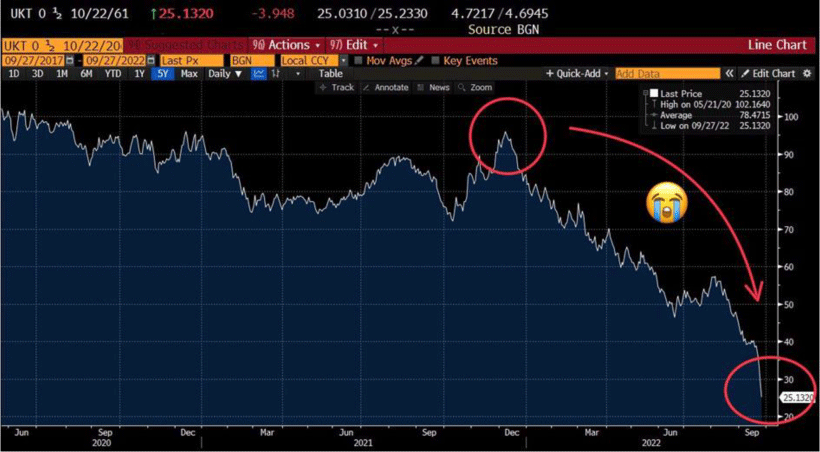Expand the Actions dropdown menu
Viewport: 820px width, 452px height.
tap(287, 45)
